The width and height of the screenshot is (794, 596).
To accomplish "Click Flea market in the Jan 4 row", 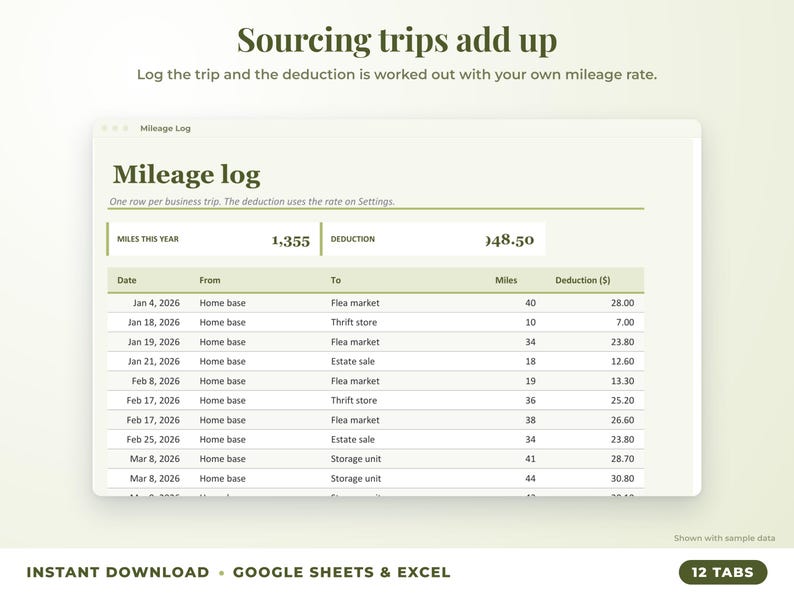I will point(355,303).
